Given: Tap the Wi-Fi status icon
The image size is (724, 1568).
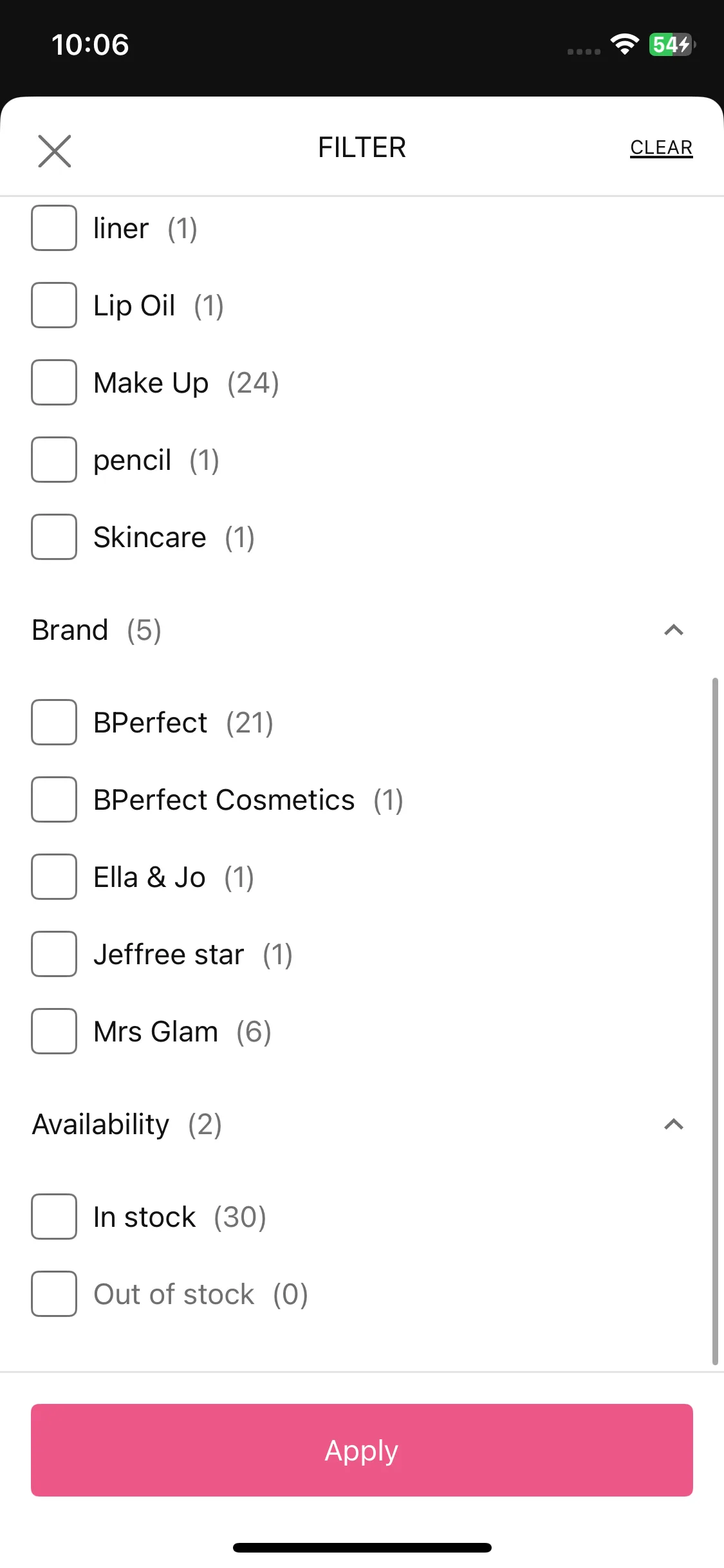Looking at the screenshot, I should click(624, 44).
